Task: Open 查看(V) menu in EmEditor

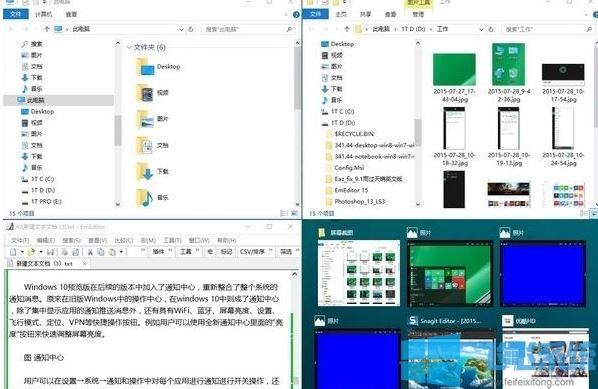Action: click(x=97, y=240)
